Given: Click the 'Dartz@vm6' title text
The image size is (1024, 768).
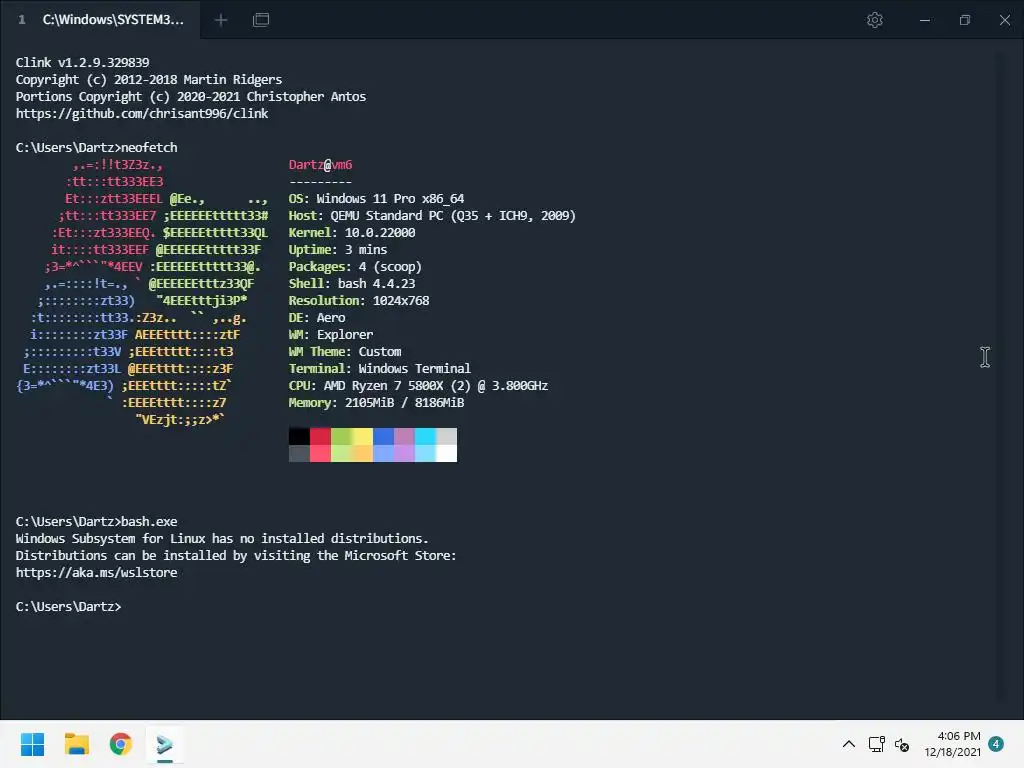Looking at the screenshot, I should tap(321, 165).
